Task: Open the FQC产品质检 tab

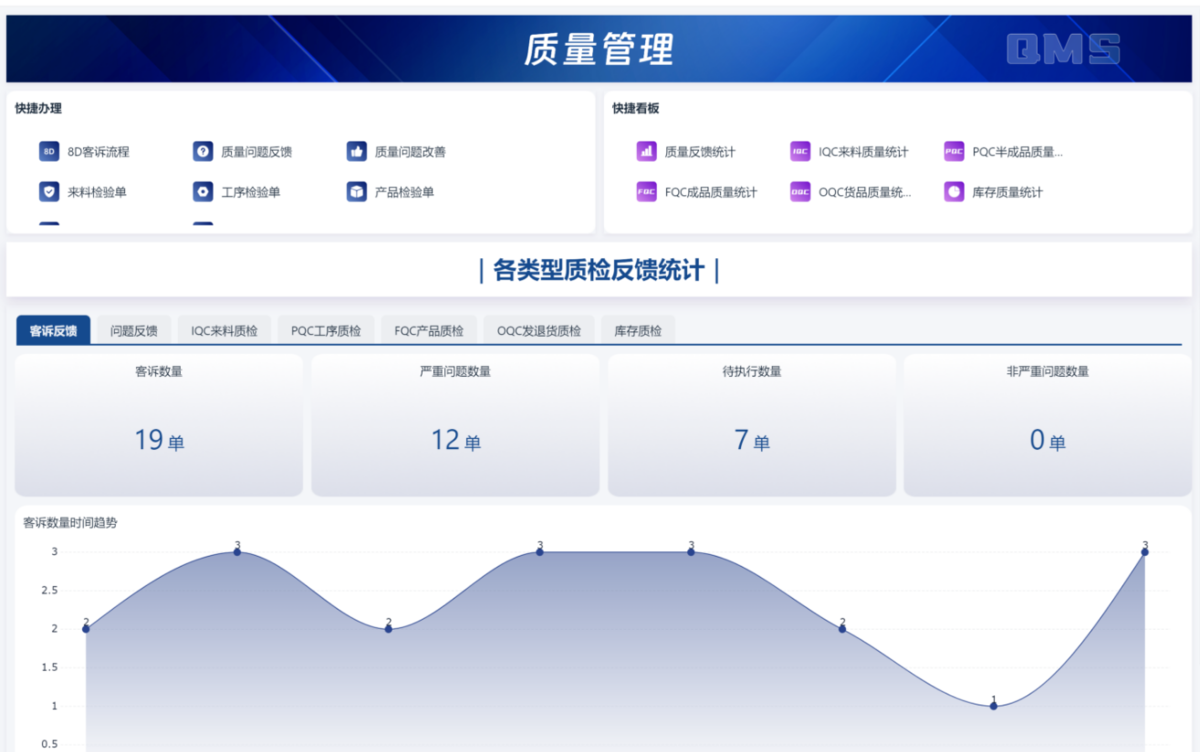Action: click(x=429, y=331)
